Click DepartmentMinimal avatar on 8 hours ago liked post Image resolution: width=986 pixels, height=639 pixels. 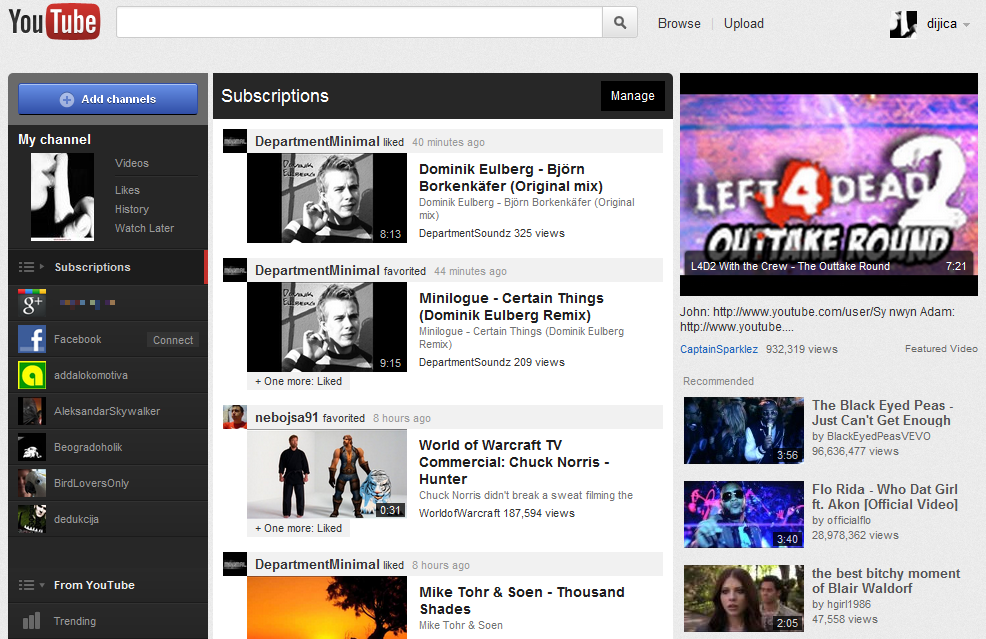235,564
